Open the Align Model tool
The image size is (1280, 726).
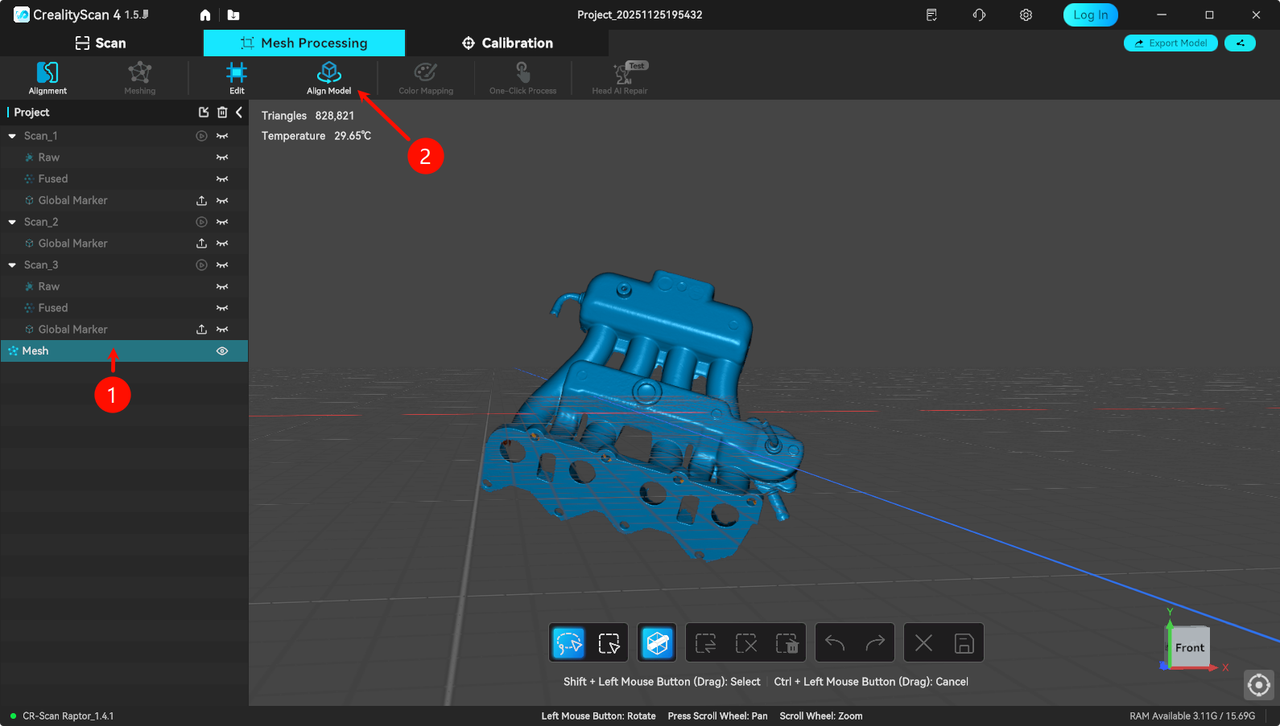coord(328,77)
